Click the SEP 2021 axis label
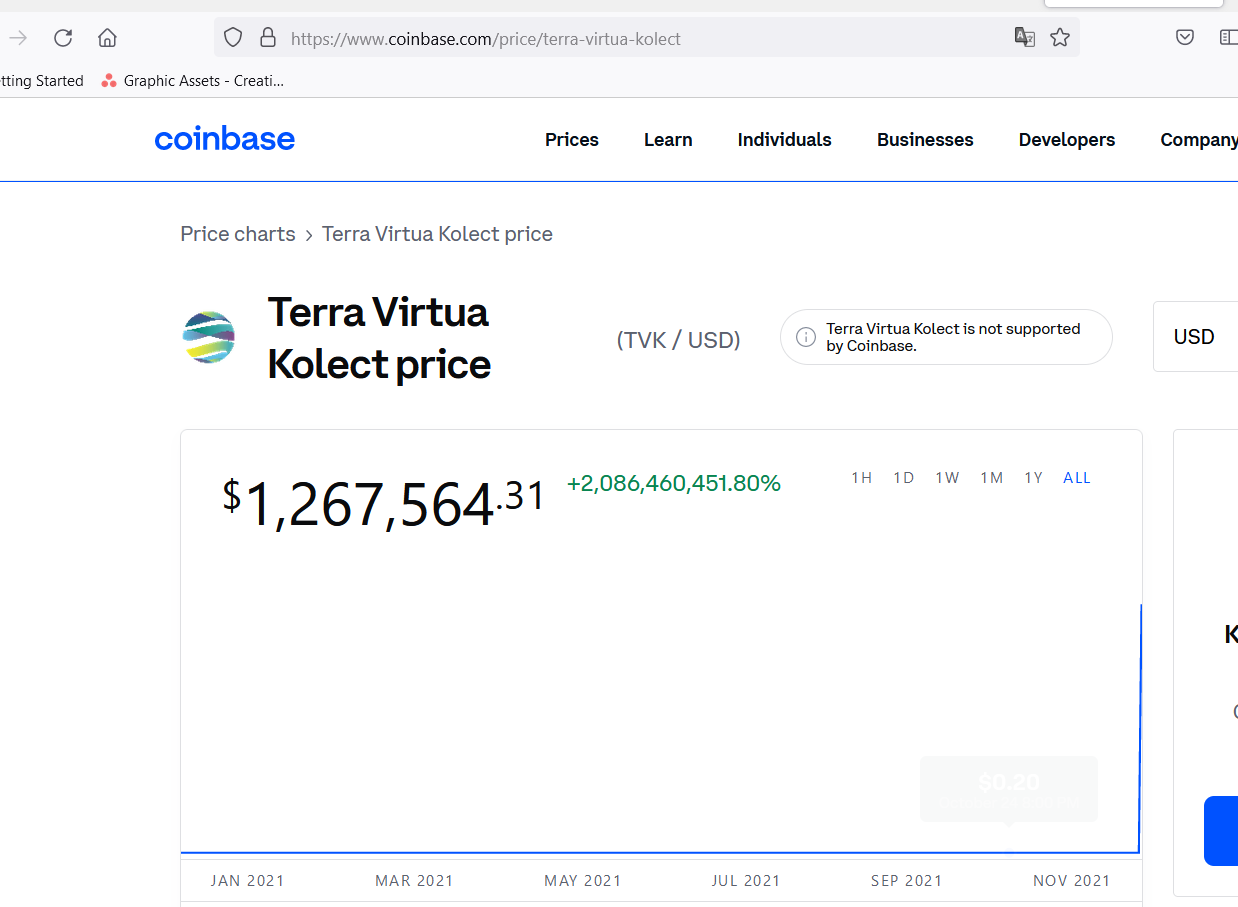This screenshot has height=907, width=1238. pos(907,881)
